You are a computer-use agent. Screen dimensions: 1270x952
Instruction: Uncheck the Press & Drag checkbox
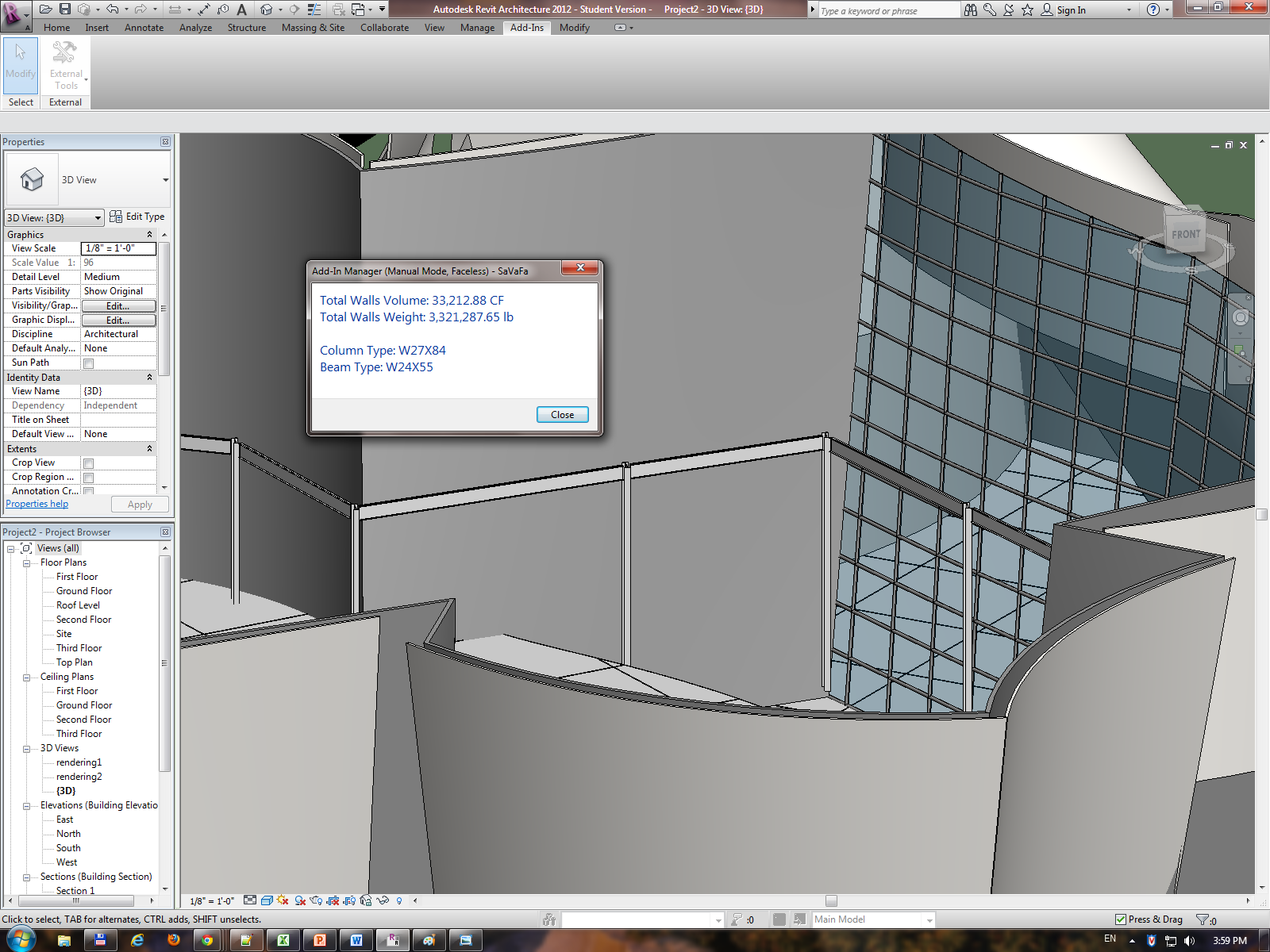click(x=1121, y=919)
